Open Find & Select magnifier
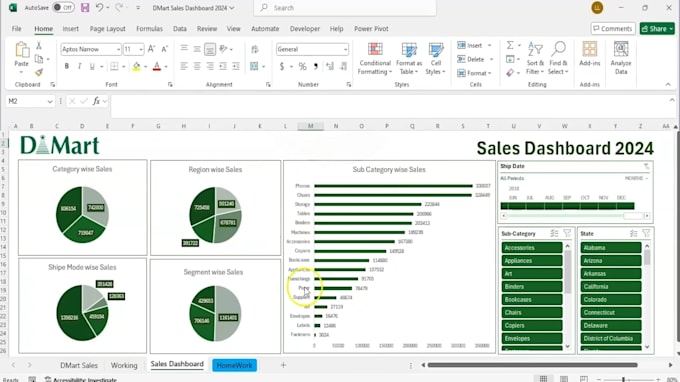The image size is (680, 382). point(558,59)
